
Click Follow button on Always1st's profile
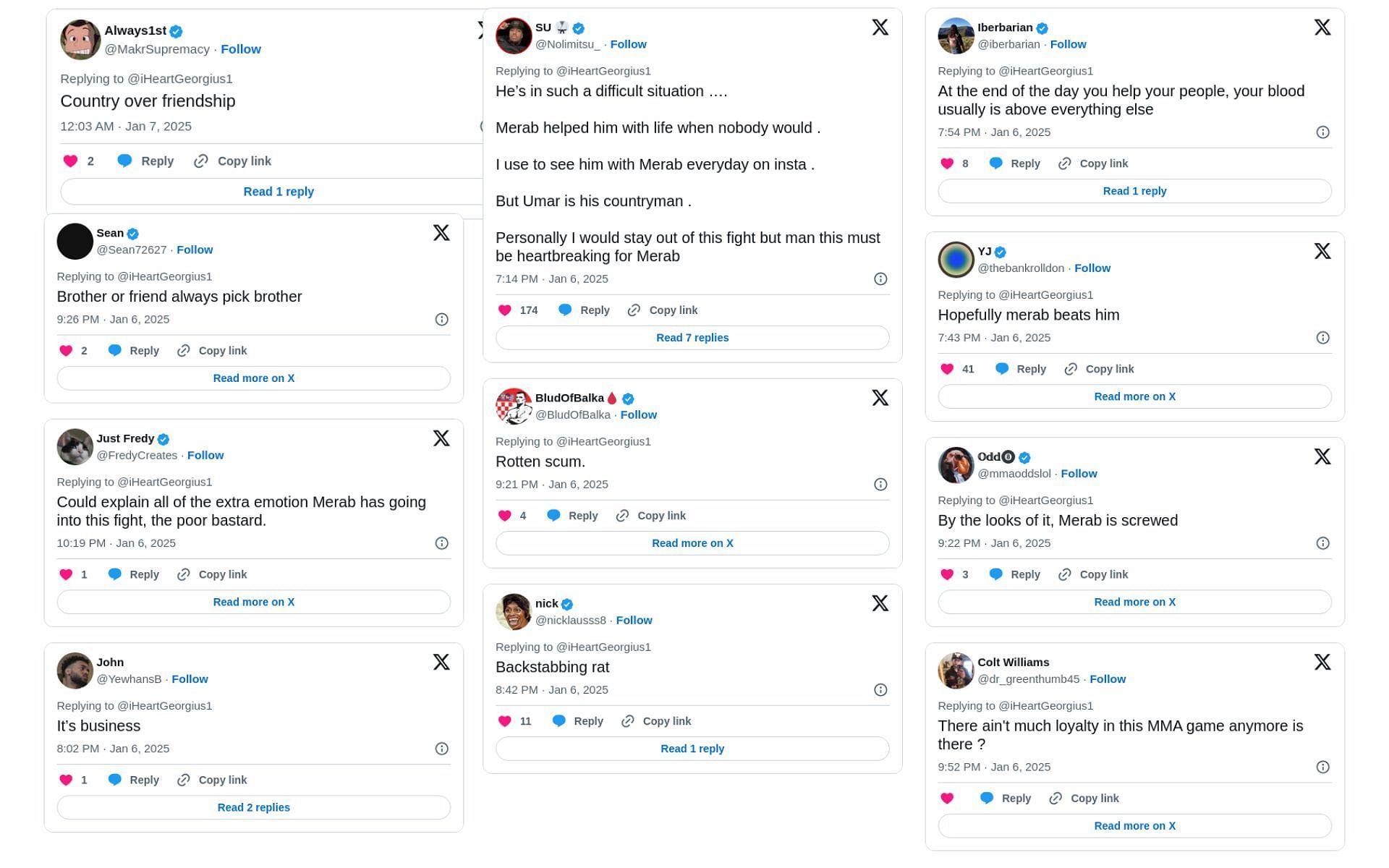240,48
